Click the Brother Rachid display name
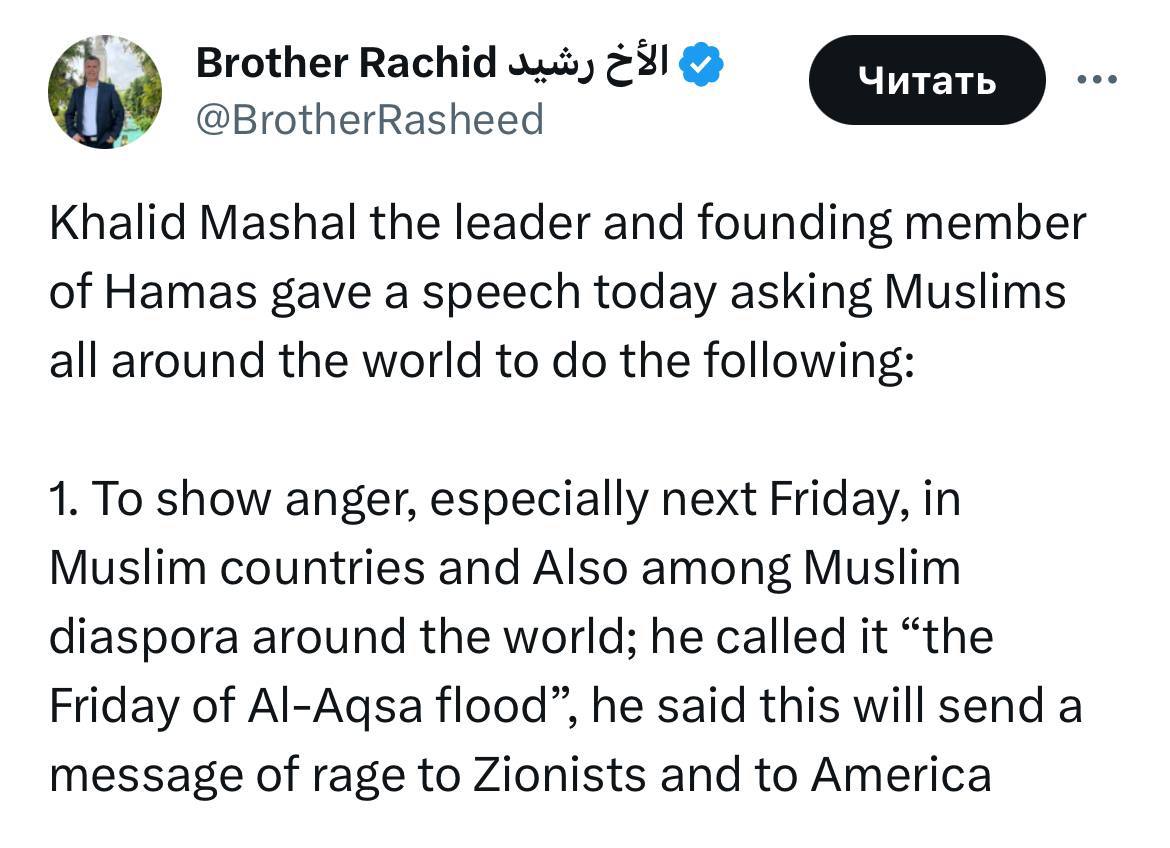The height and width of the screenshot is (848, 1170). [345, 64]
